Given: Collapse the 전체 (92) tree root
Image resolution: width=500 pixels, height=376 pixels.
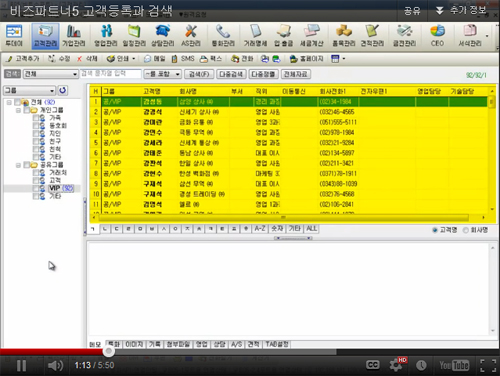Looking at the screenshot, I should [x=9, y=102].
